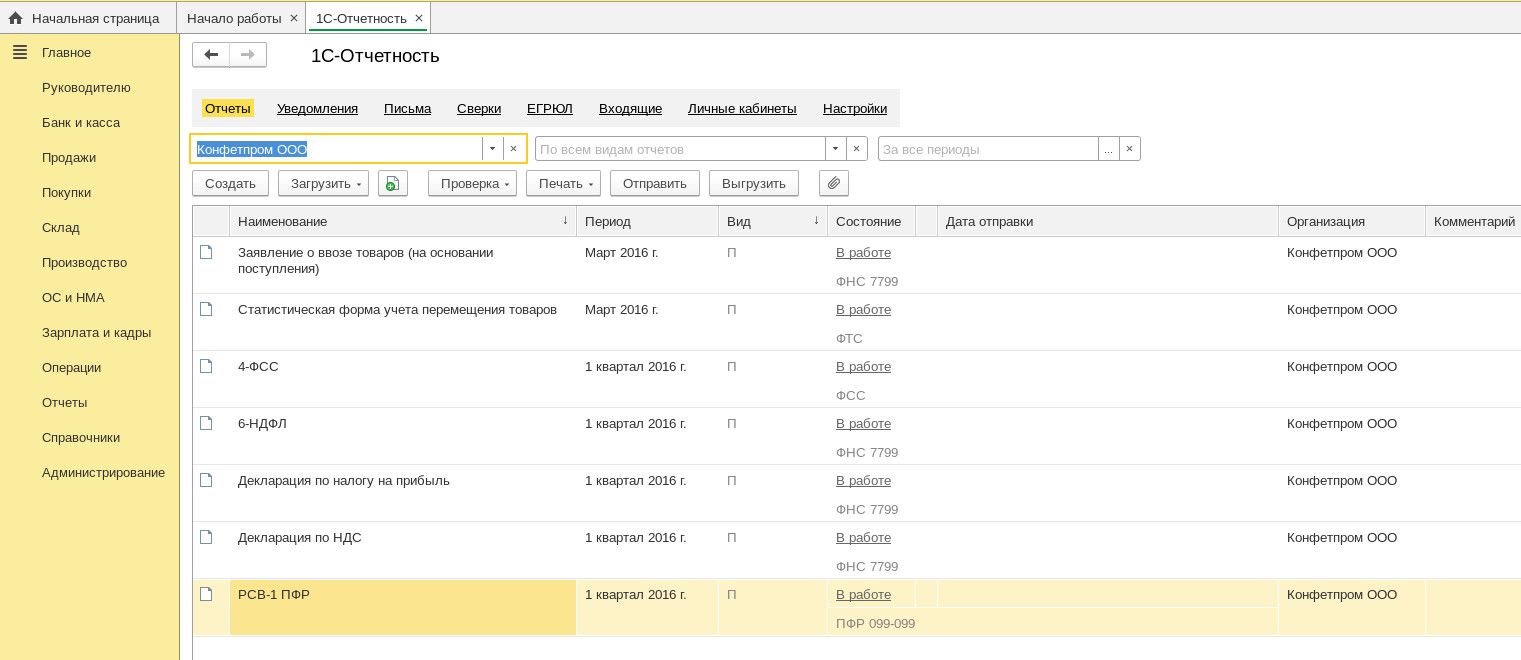Click the paperclip attachments icon
Viewport: 1521px width, 660px height.
[834, 183]
